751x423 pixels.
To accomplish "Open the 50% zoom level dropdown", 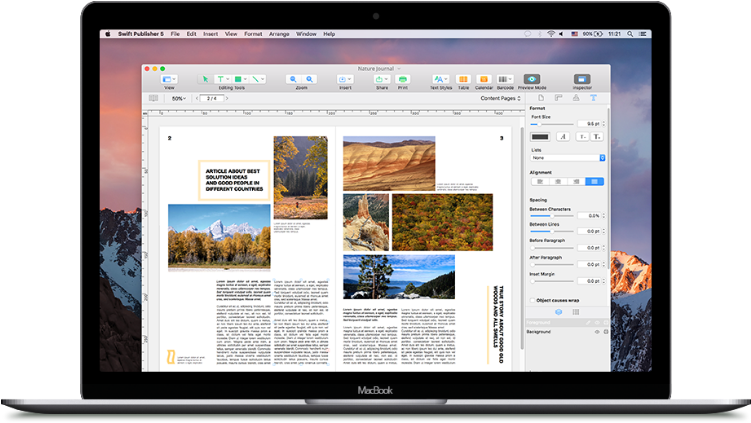I will (178, 99).
